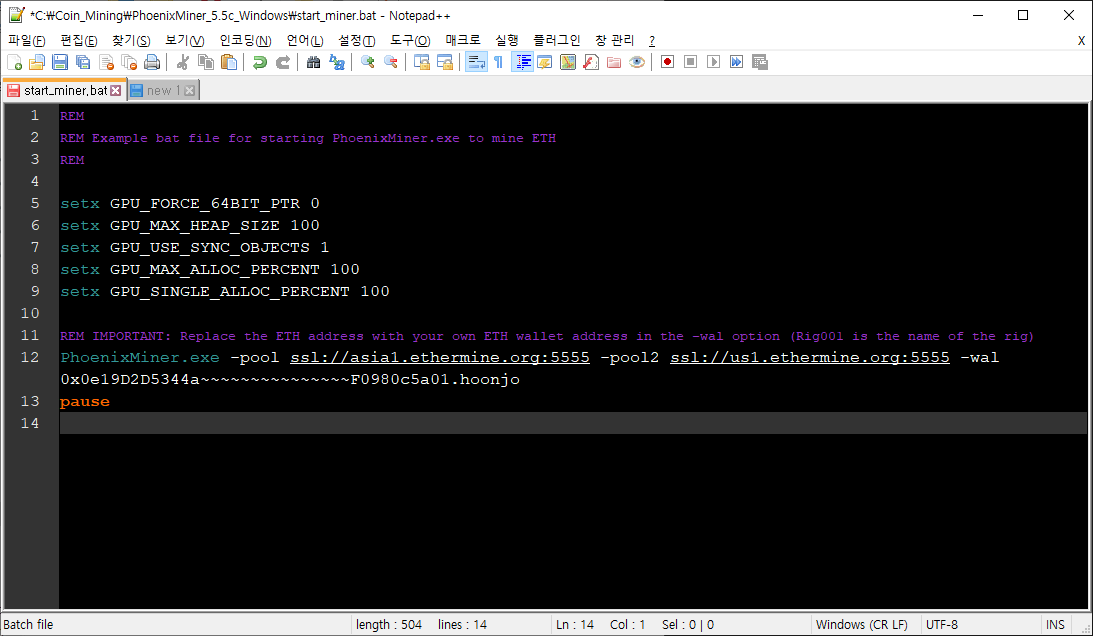Screen dimensions: 1093x636
Task: Open the 실행 menu
Action: (507, 40)
